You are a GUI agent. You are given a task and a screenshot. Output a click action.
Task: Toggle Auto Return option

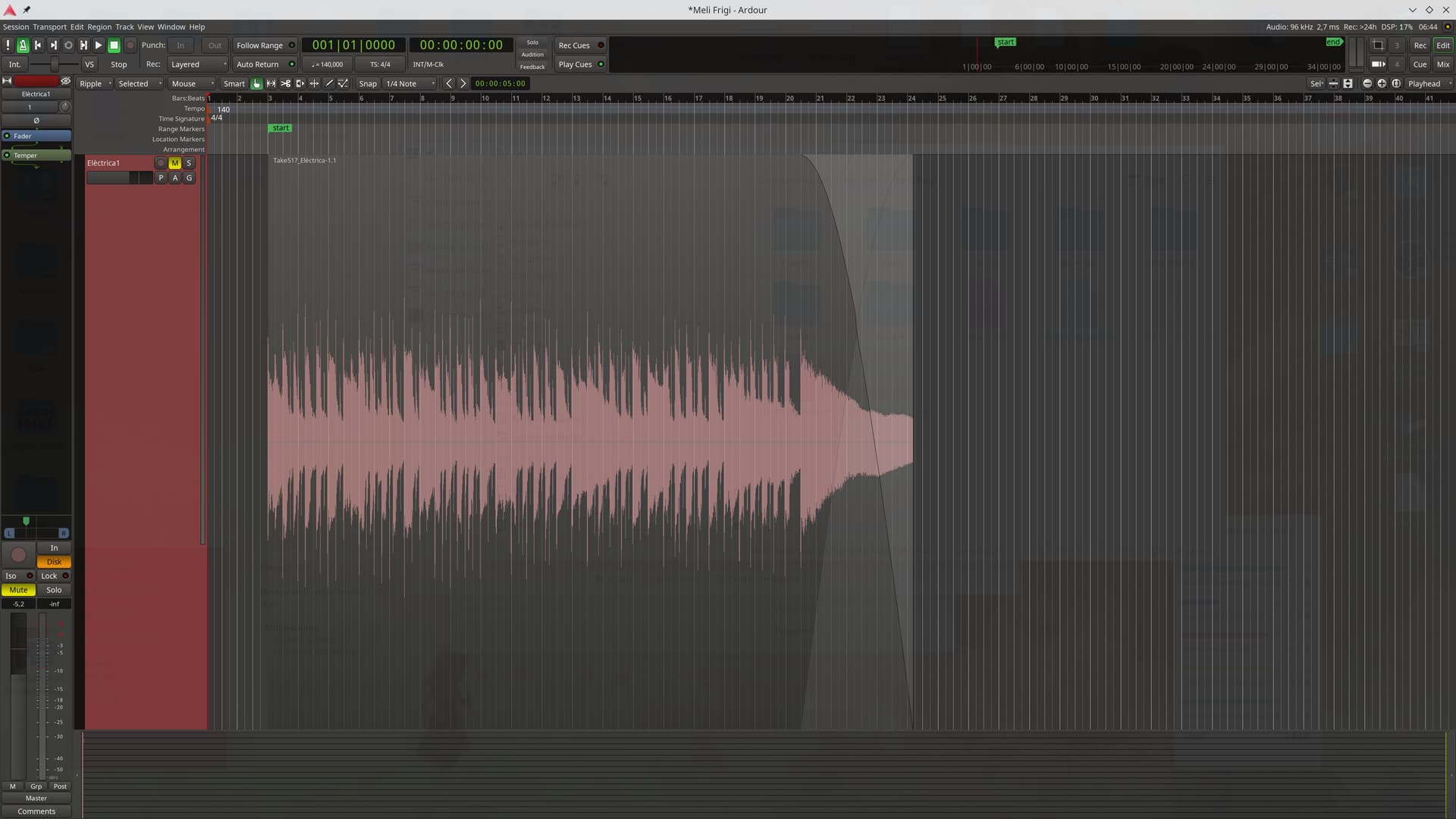coord(258,64)
